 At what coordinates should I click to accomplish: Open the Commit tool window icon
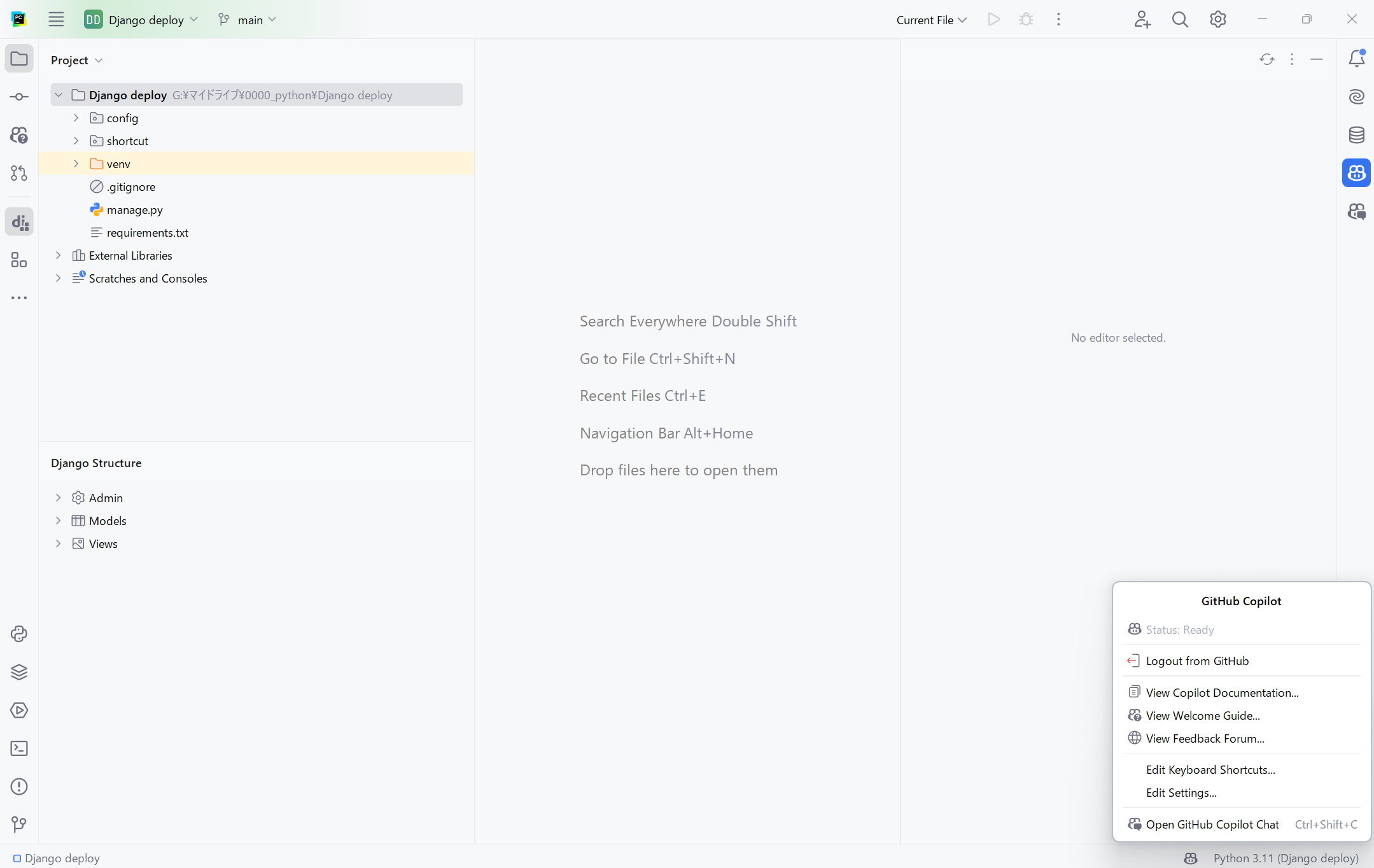(19, 97)
